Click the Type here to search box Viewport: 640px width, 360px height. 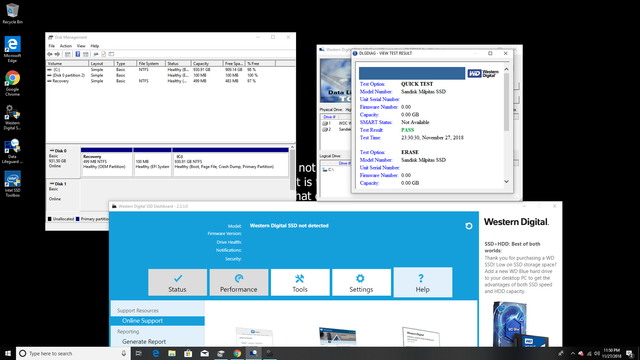pos(73,353)
